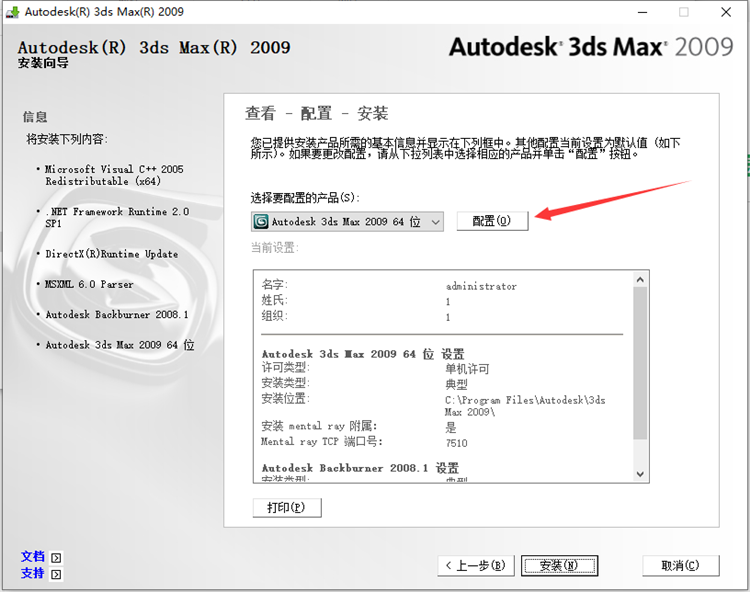
Task: Click the TCP port value '7510'
Action: 456,443
